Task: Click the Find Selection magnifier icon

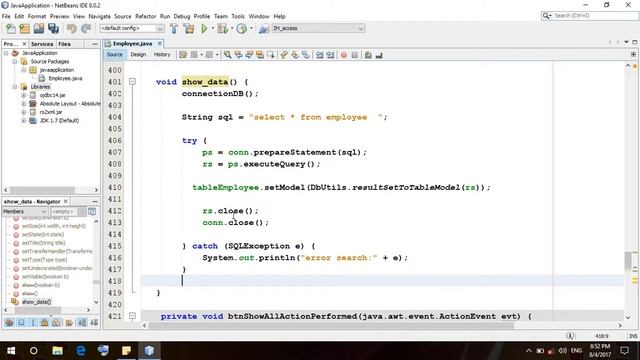Action: [x=227, y=55]
